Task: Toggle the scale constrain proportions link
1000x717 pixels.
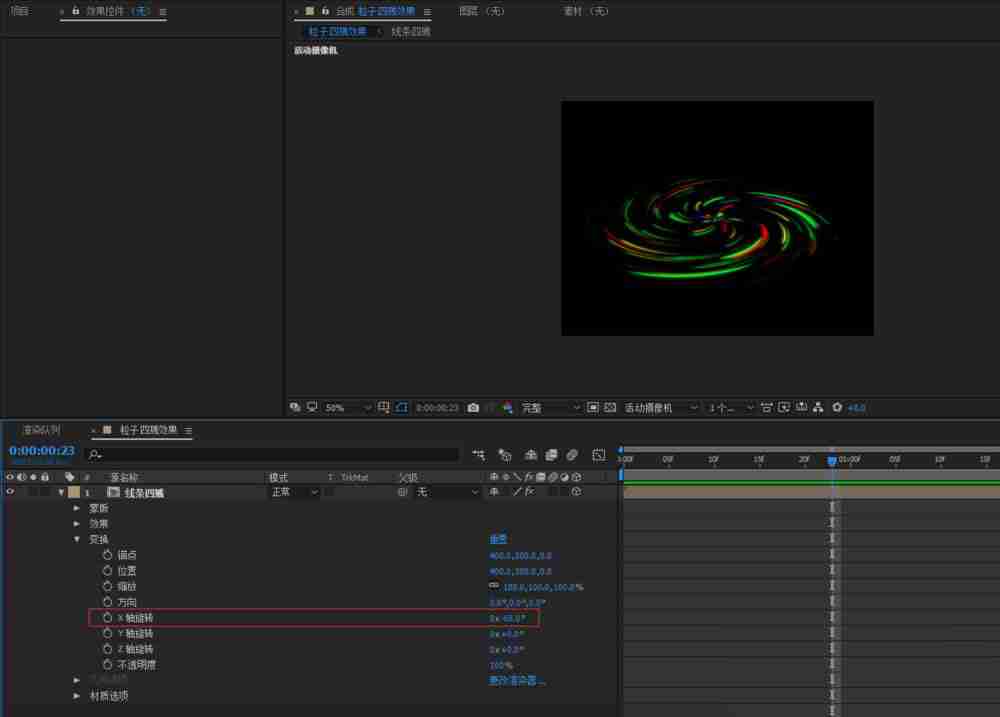Action: click(493, 586)
